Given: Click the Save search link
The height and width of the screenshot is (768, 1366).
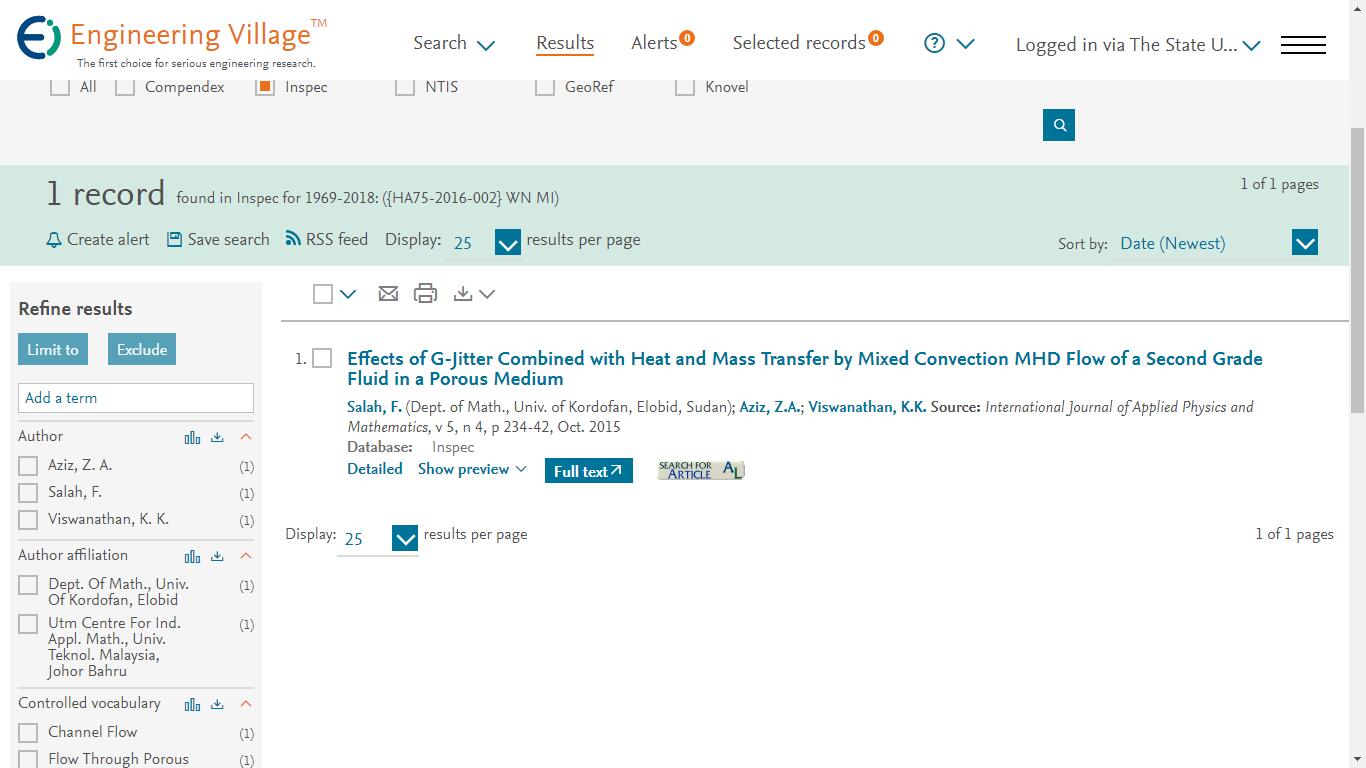Looking at the screenshot, I should 228,240.
